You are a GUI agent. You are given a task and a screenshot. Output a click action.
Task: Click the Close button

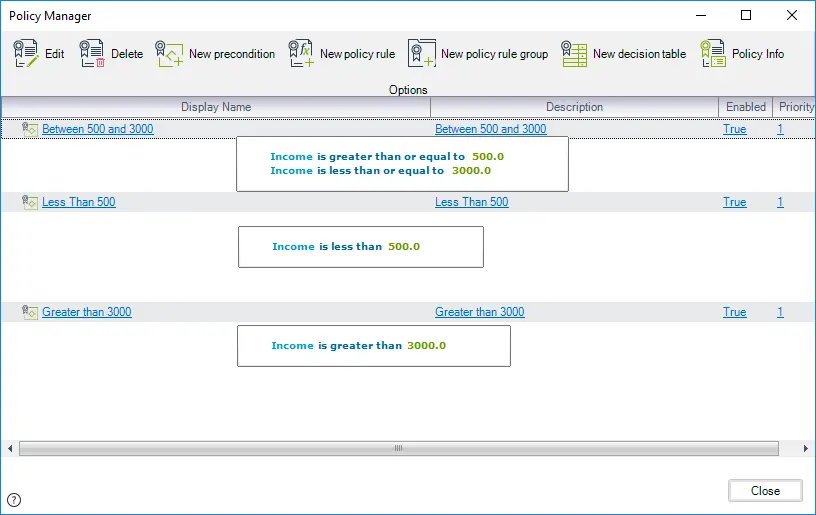coord(765,491)
